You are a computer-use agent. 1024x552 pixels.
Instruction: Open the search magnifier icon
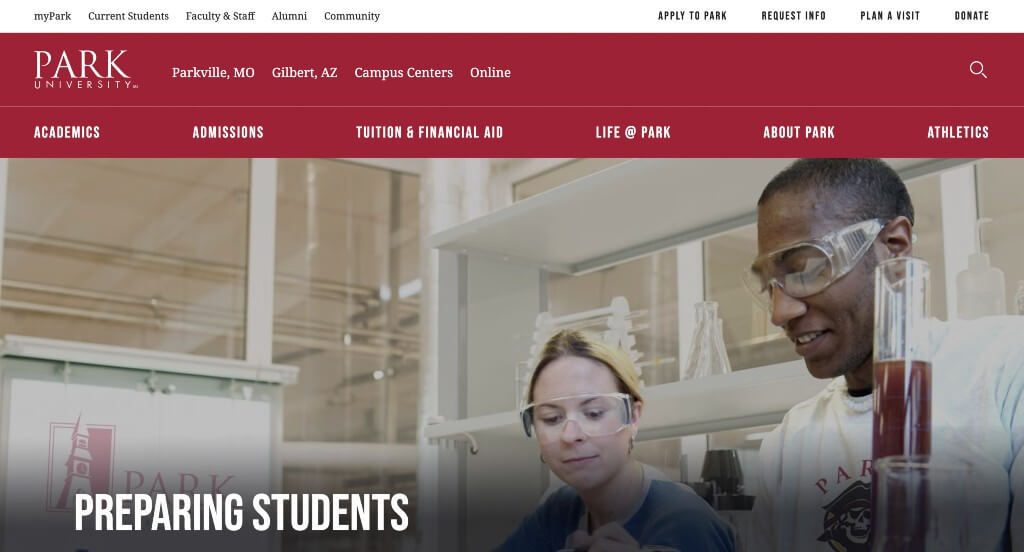[978, 70]
